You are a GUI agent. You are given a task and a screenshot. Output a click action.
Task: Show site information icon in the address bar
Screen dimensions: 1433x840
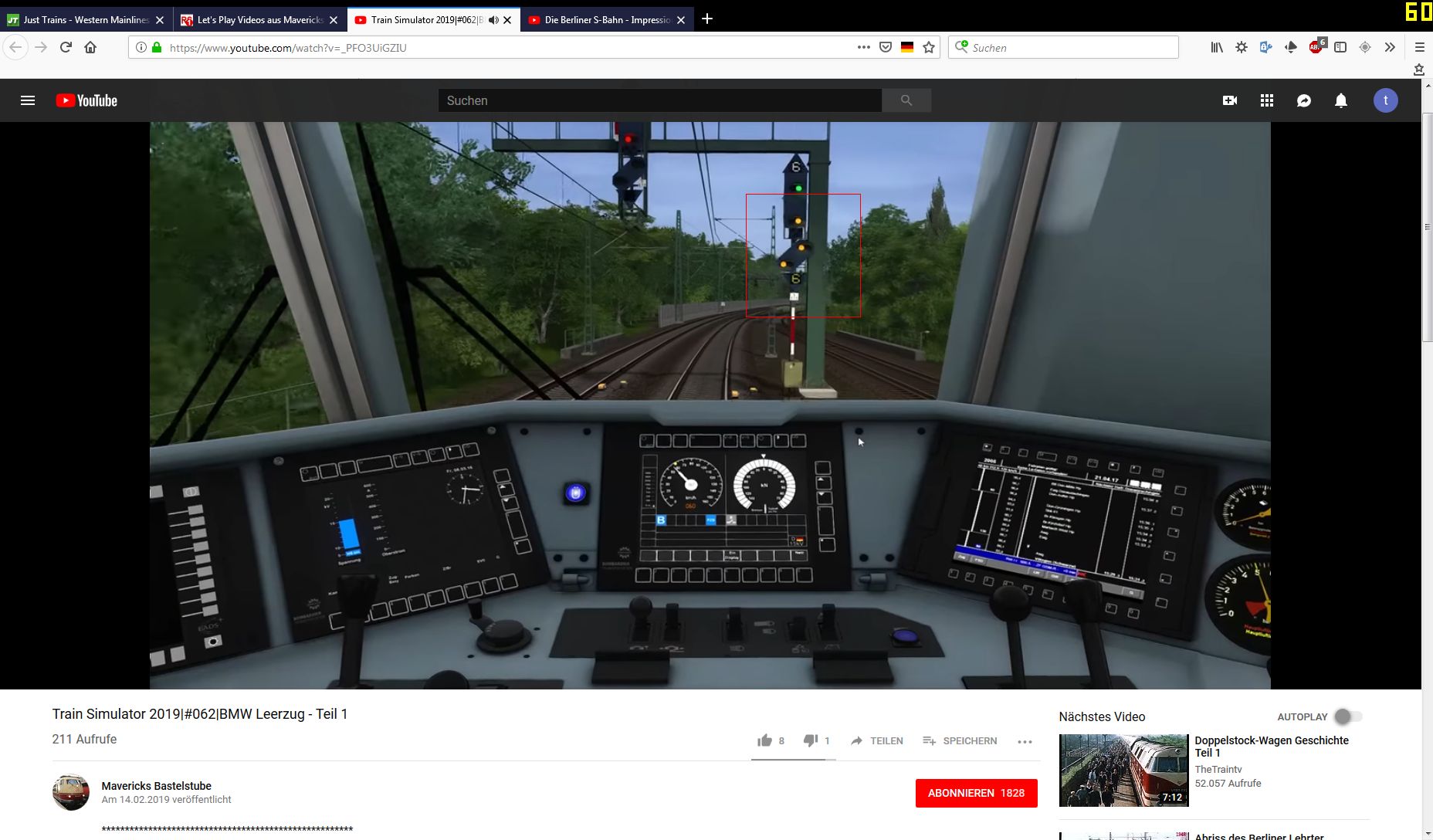click(x=141, y=47)
